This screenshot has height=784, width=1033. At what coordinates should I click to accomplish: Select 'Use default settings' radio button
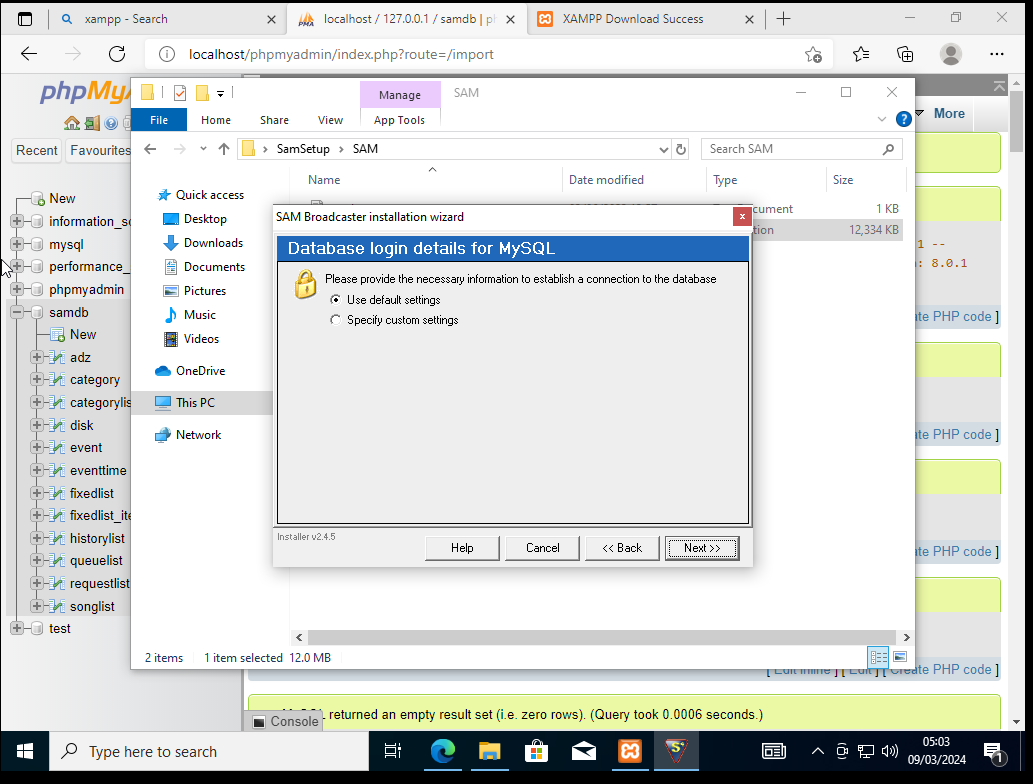(x=335, y=300)
